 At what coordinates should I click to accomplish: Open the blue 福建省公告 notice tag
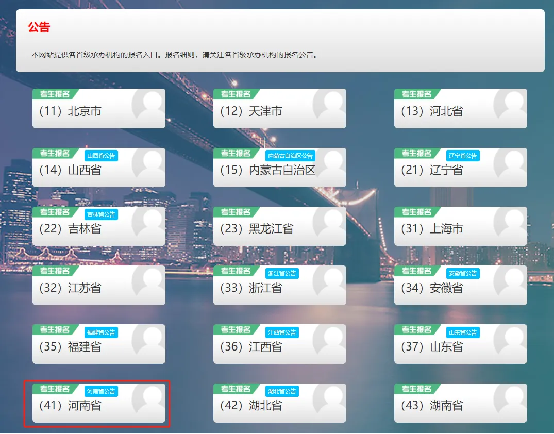point(101,332)
